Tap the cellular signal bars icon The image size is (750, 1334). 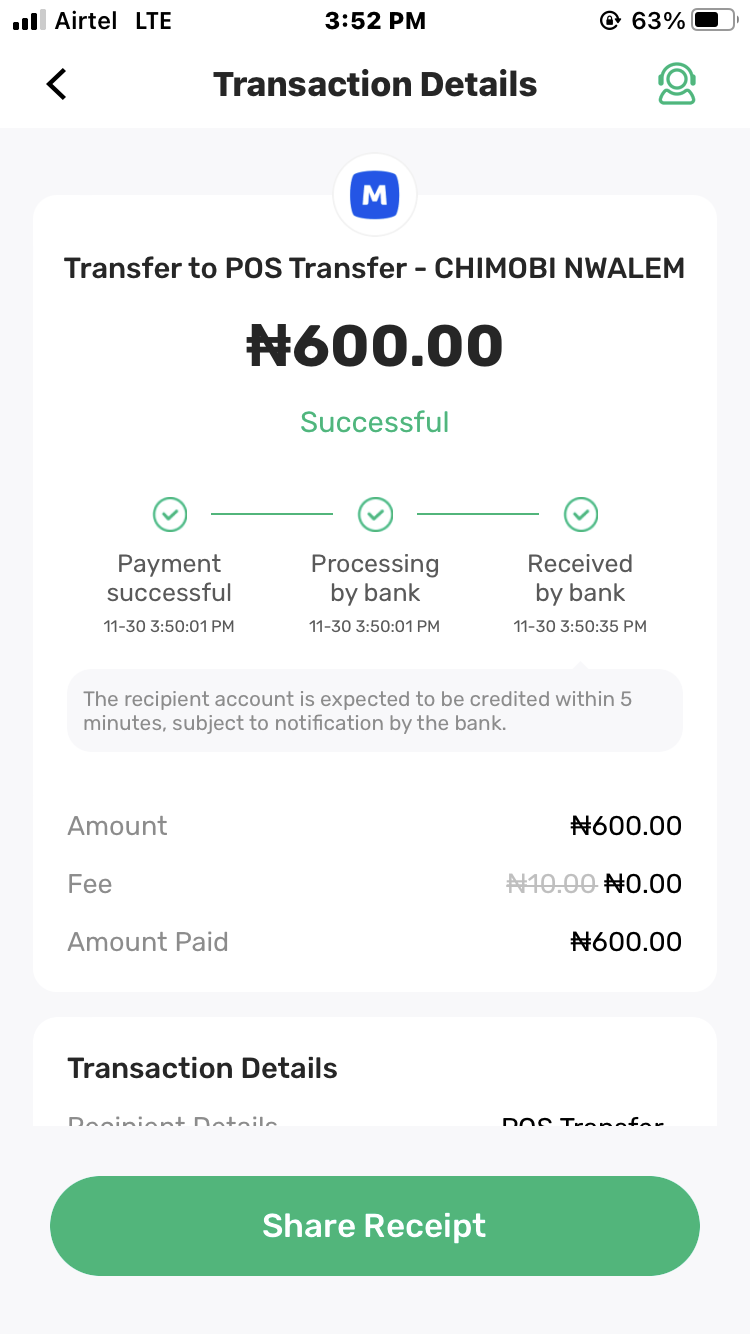click(x=30, y=21)
